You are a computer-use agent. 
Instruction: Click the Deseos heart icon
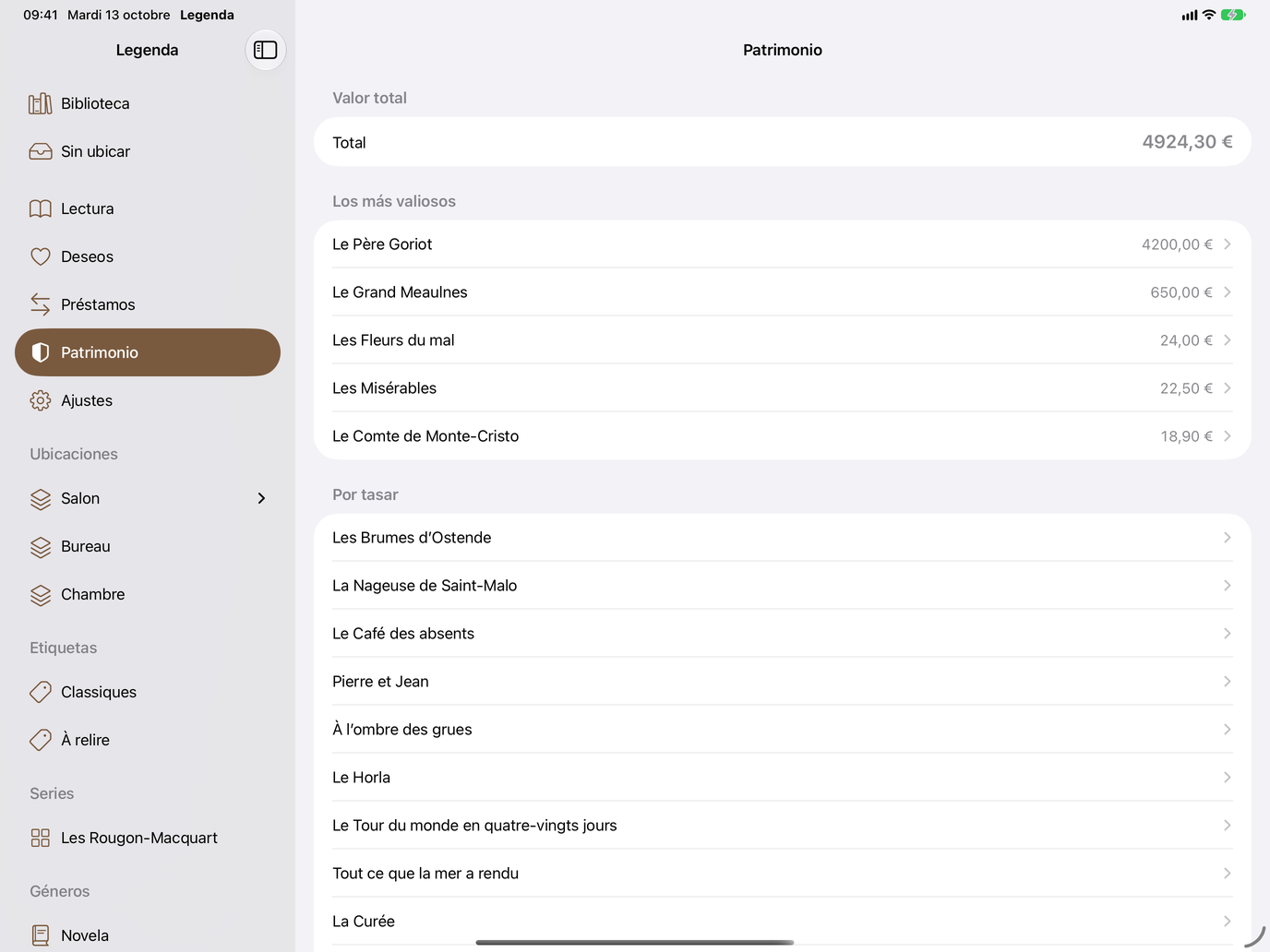(41, 256)
